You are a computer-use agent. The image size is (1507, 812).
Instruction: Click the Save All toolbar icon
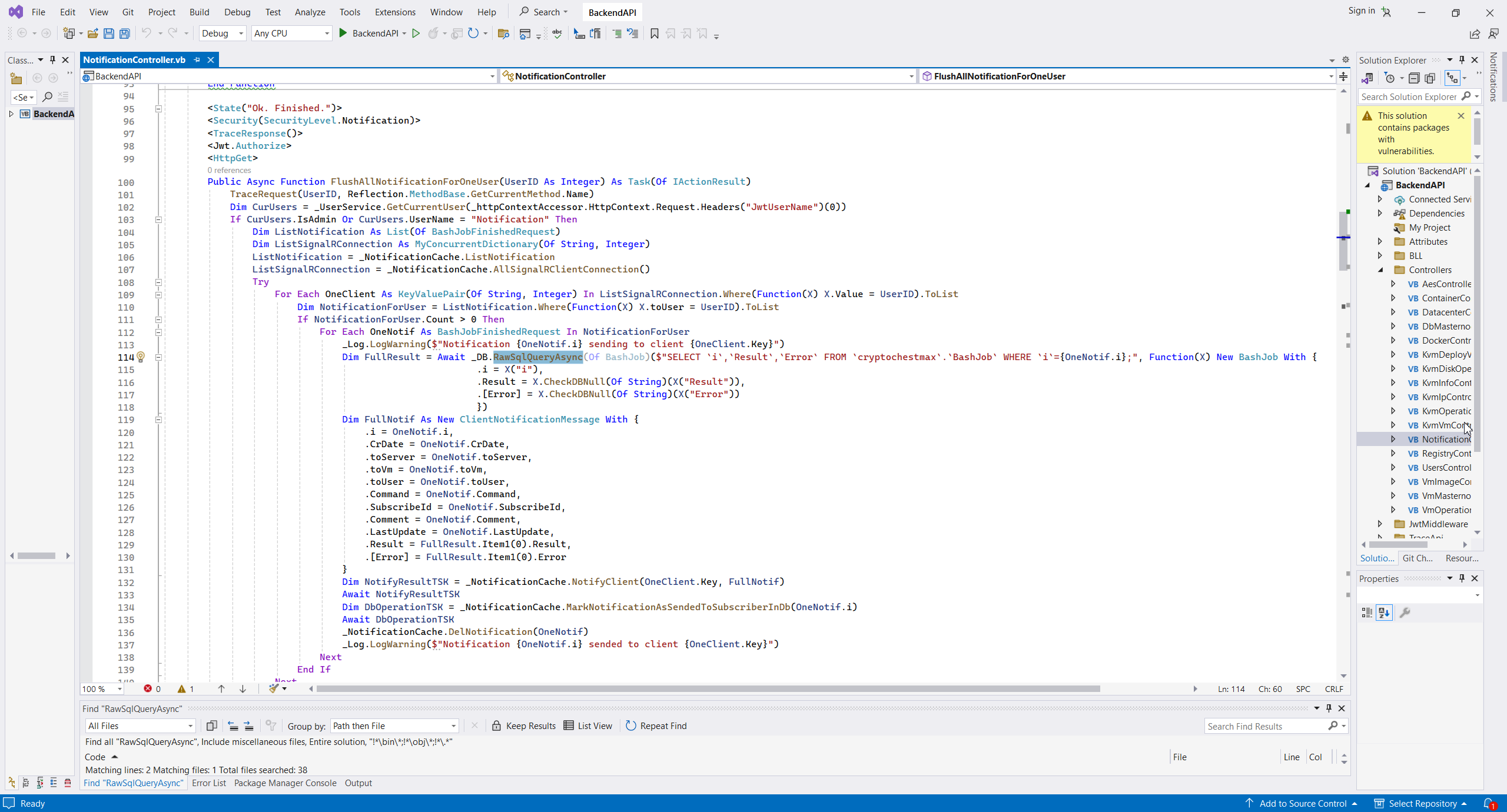pos(125,34)
